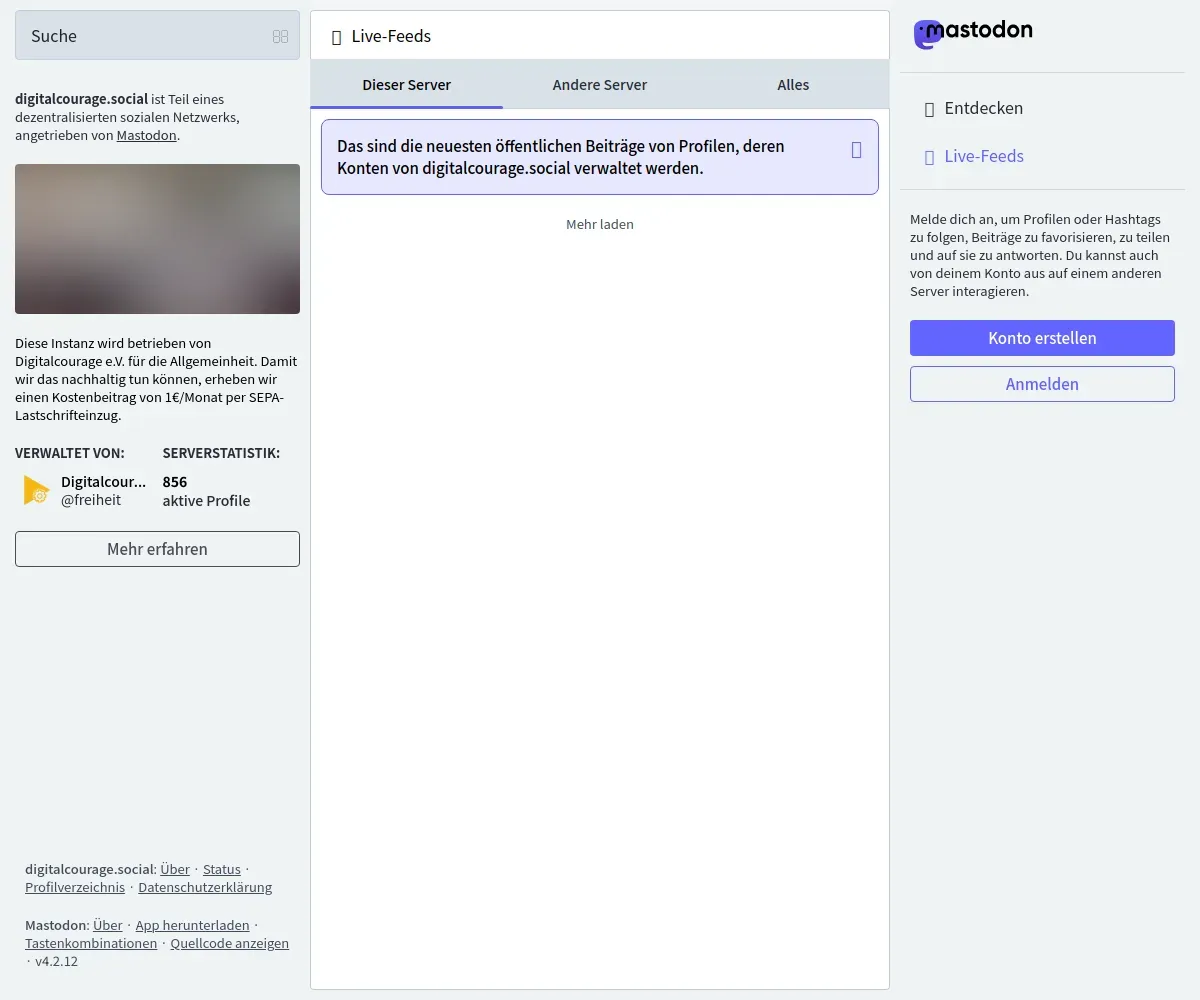Image resolution: width=1200 pixels, height=1000 pixels.
Task: Focus the Suche search field
Action: pos(157,36)
